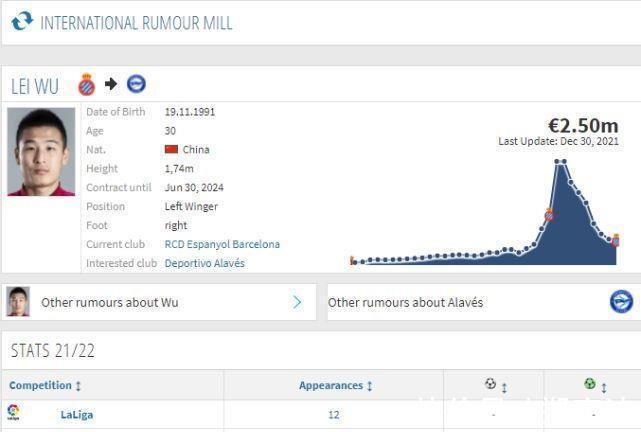Click the China flag icon
This screenshot has height=432, width=641.
tap(171, 149)
